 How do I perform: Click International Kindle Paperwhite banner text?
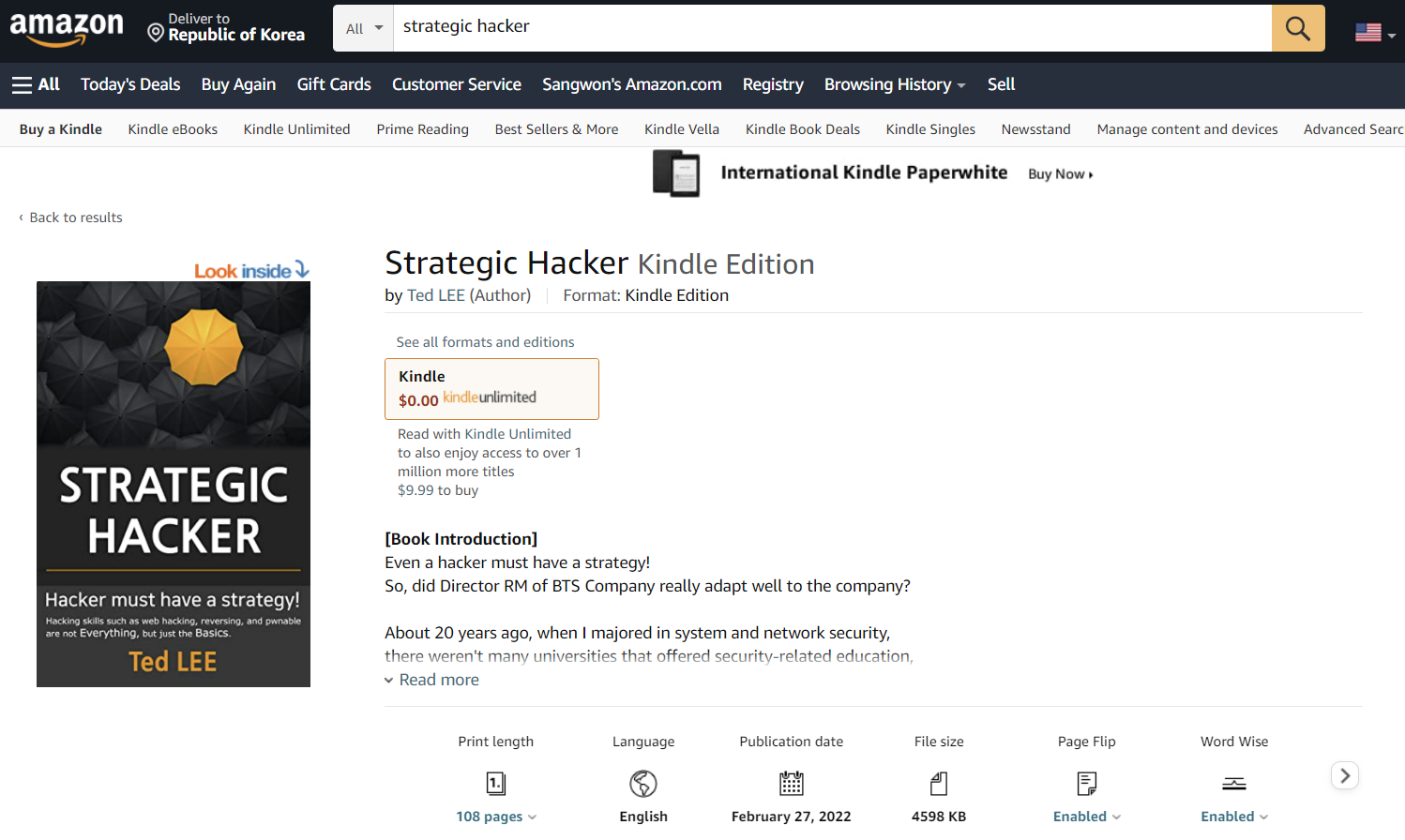[864, 172]
